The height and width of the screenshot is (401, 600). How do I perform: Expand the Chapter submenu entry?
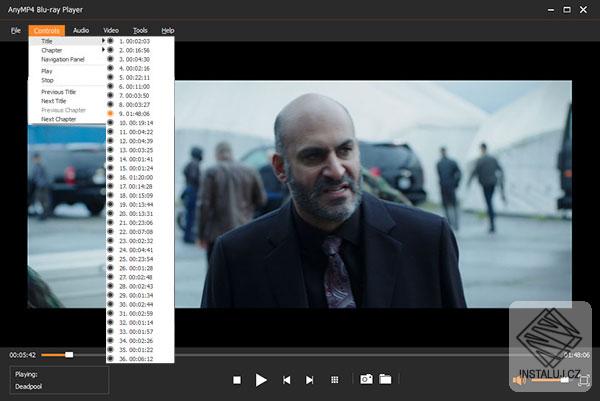pyautogui.click(x=67, y=50)
